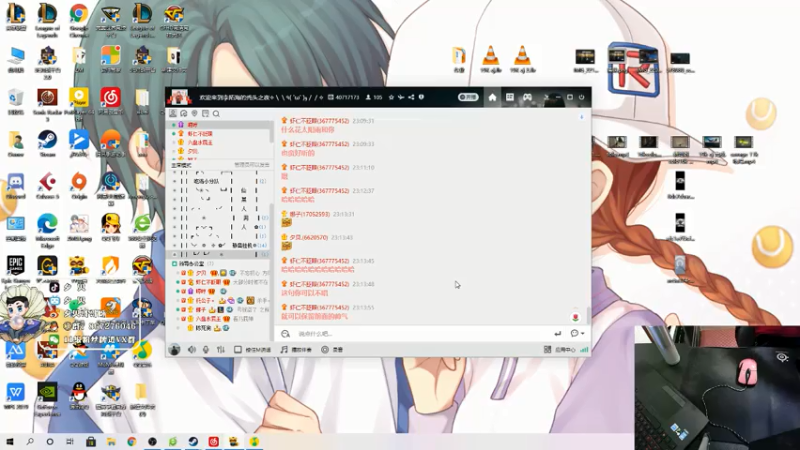This screenshot has height=450, width=800.
Task: Click the top user list scrollbar
Action: [x=271, y=131]
